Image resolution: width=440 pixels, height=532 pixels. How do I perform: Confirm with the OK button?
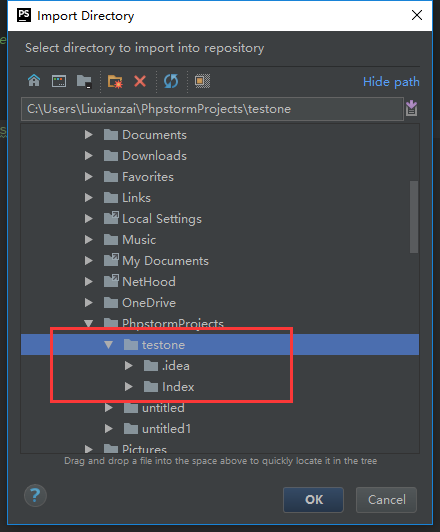(313, 500)
